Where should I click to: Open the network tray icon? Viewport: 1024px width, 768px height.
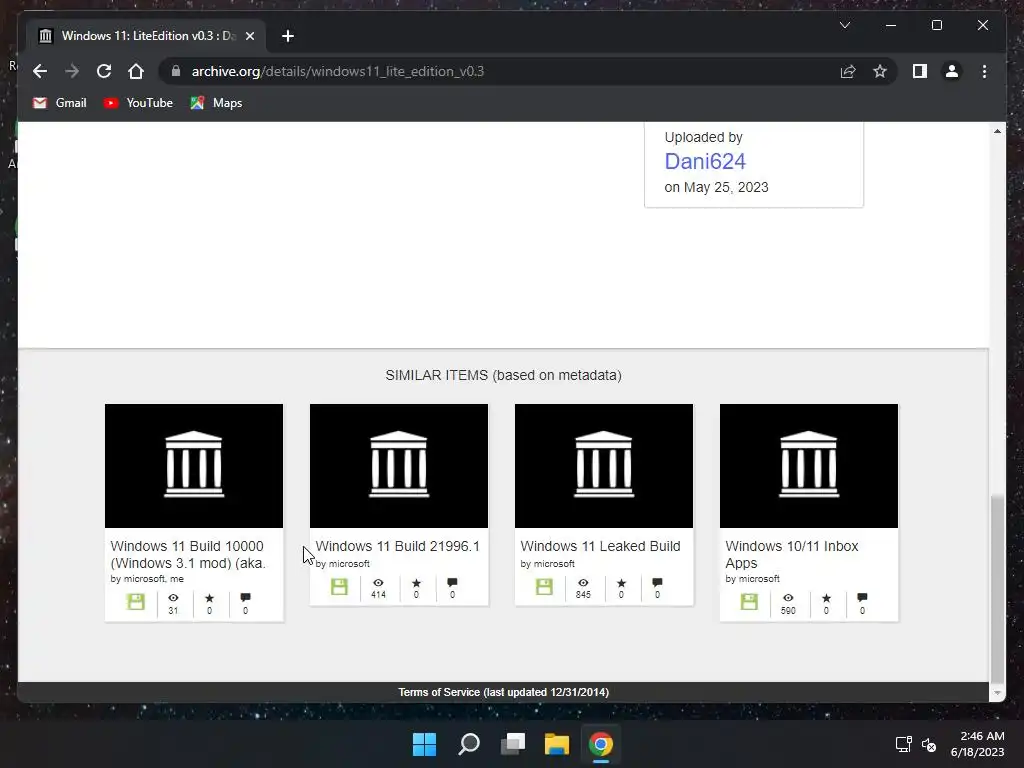click(904, 744)
